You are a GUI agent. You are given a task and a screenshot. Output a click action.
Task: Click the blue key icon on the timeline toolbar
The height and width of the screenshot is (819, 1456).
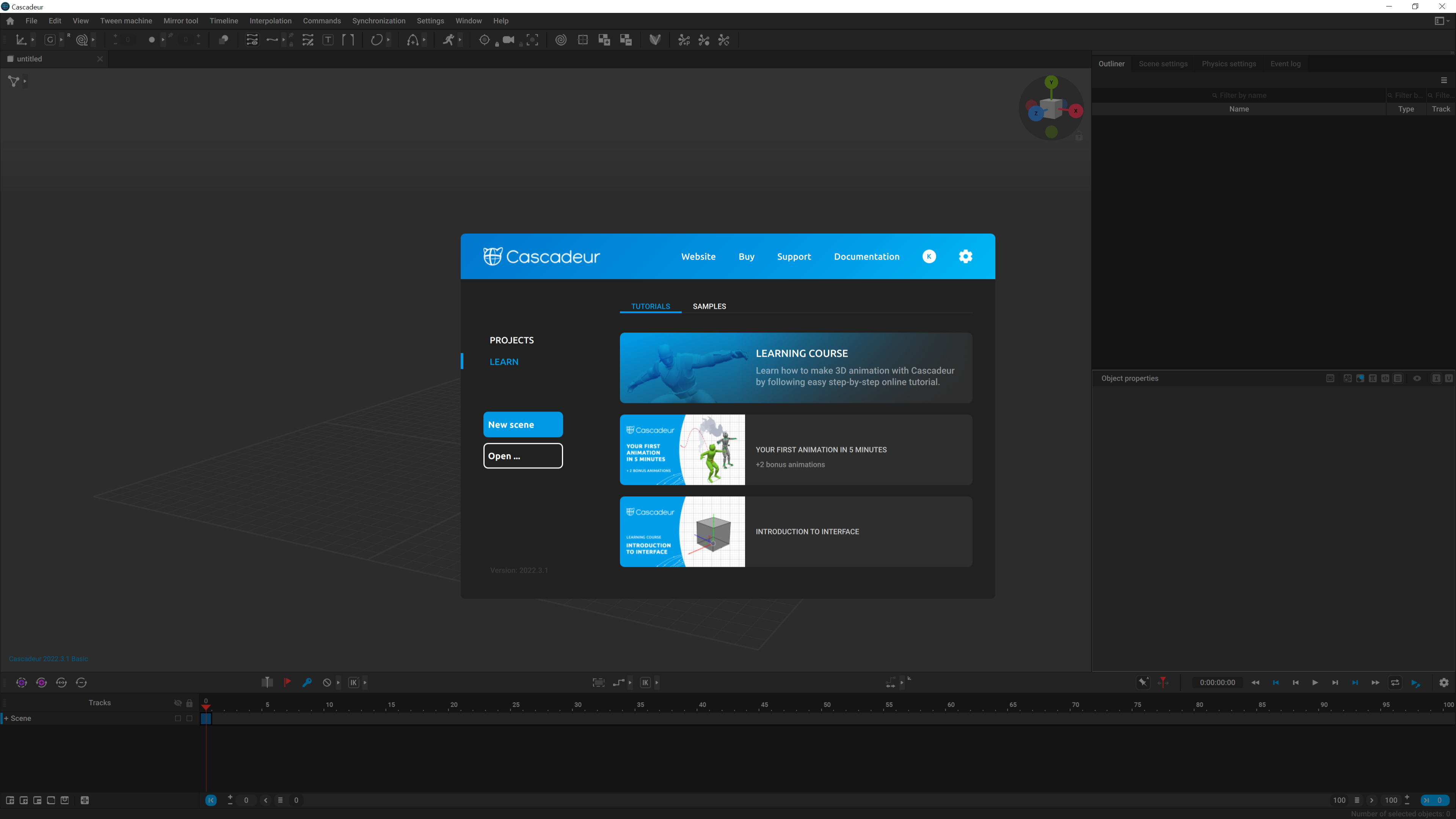[307, 682]
